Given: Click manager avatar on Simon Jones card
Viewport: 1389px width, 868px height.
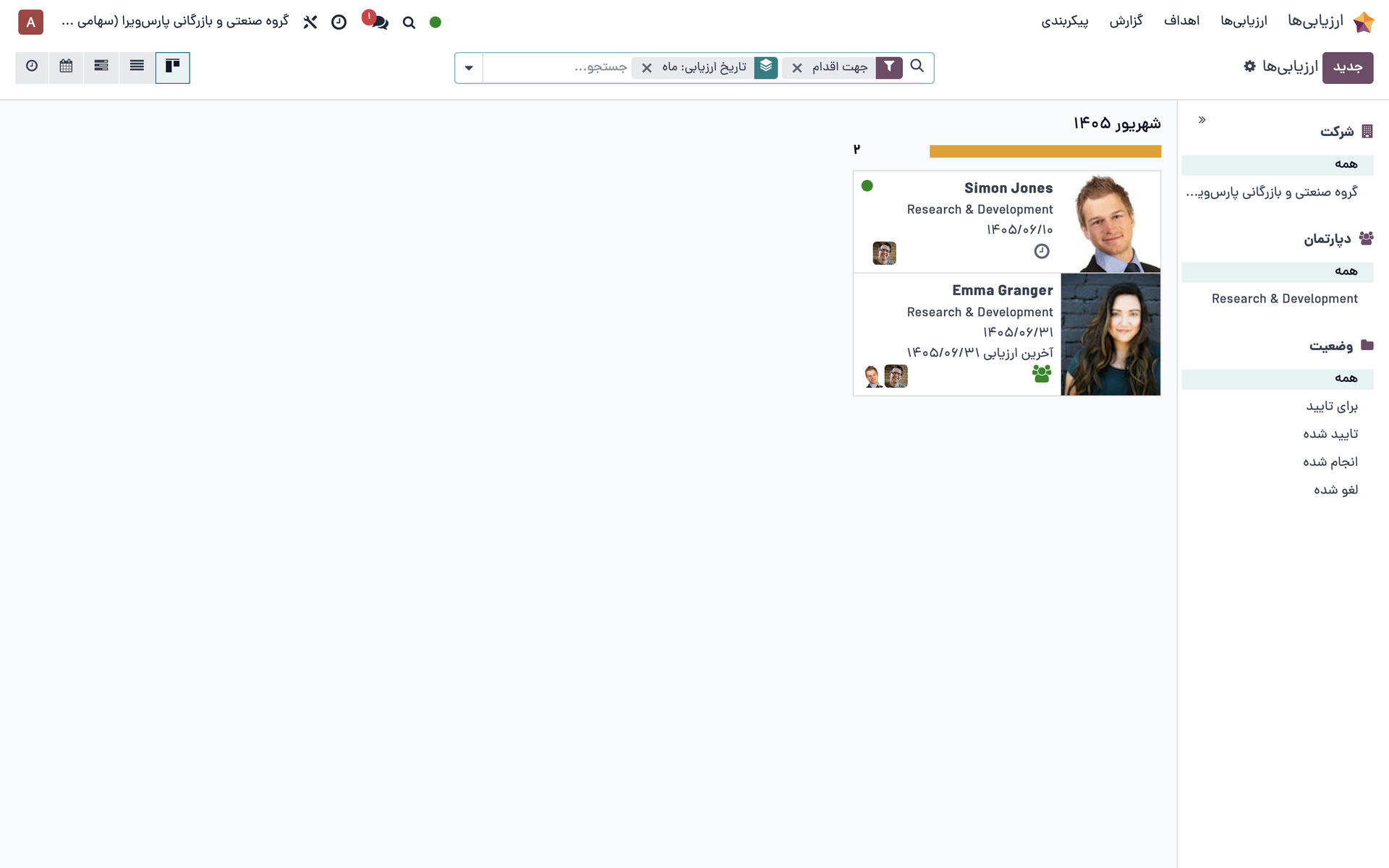Looking at the screenshot, I should pos(884,253).
